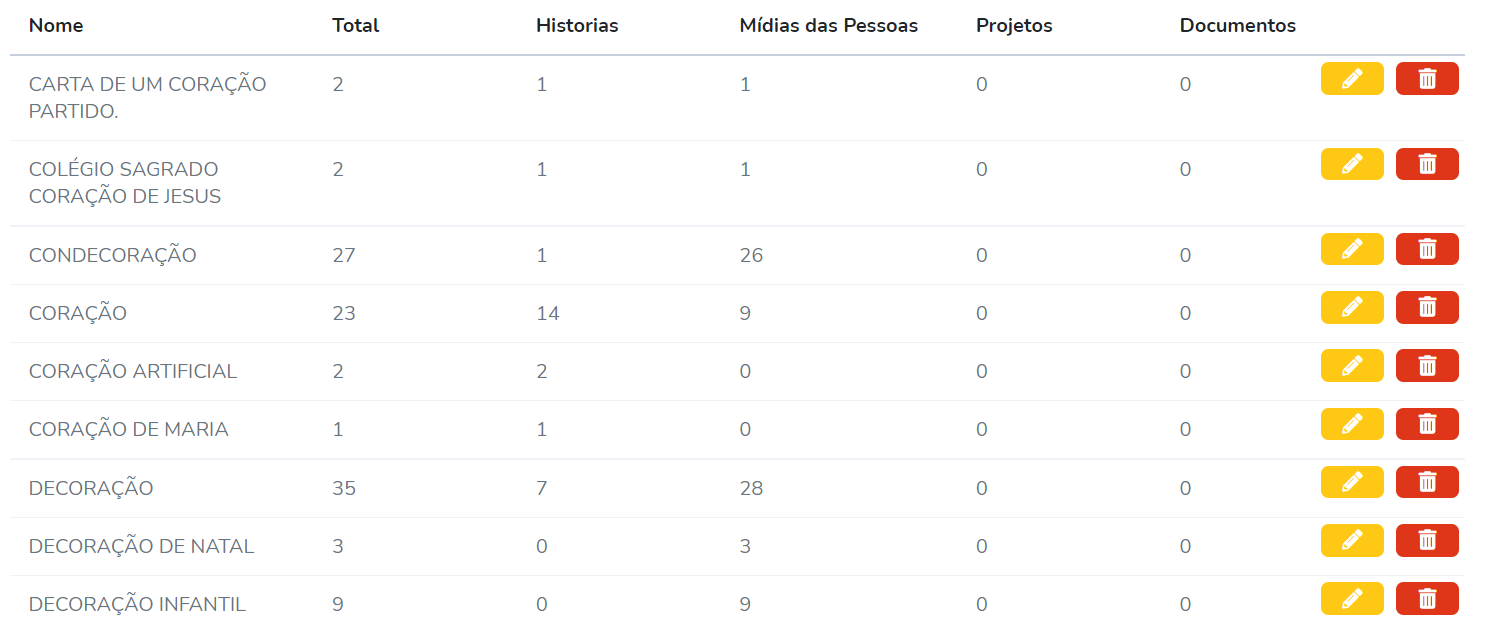Screen dimensions: 1486x632
Task: Edit the CORAÇÃO tag row
Action: click(x=1352, y=308)
